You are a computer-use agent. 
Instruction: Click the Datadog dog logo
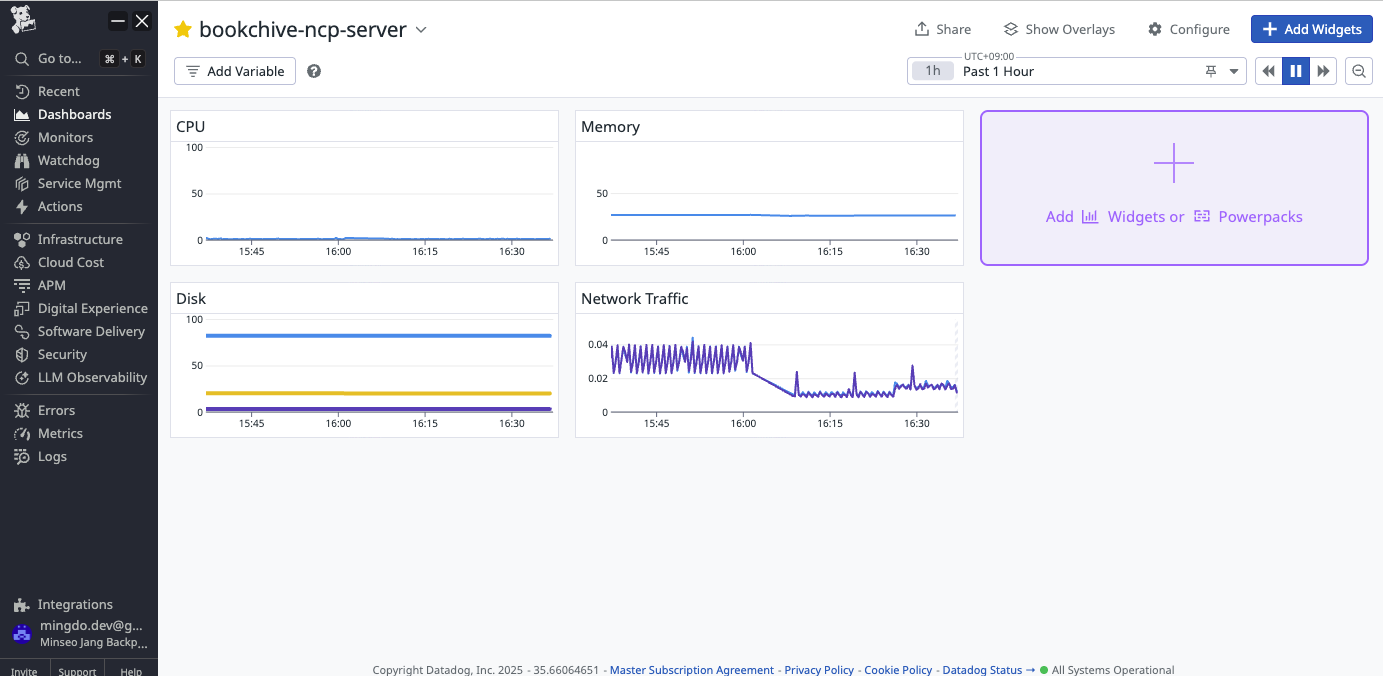(23, 18)
